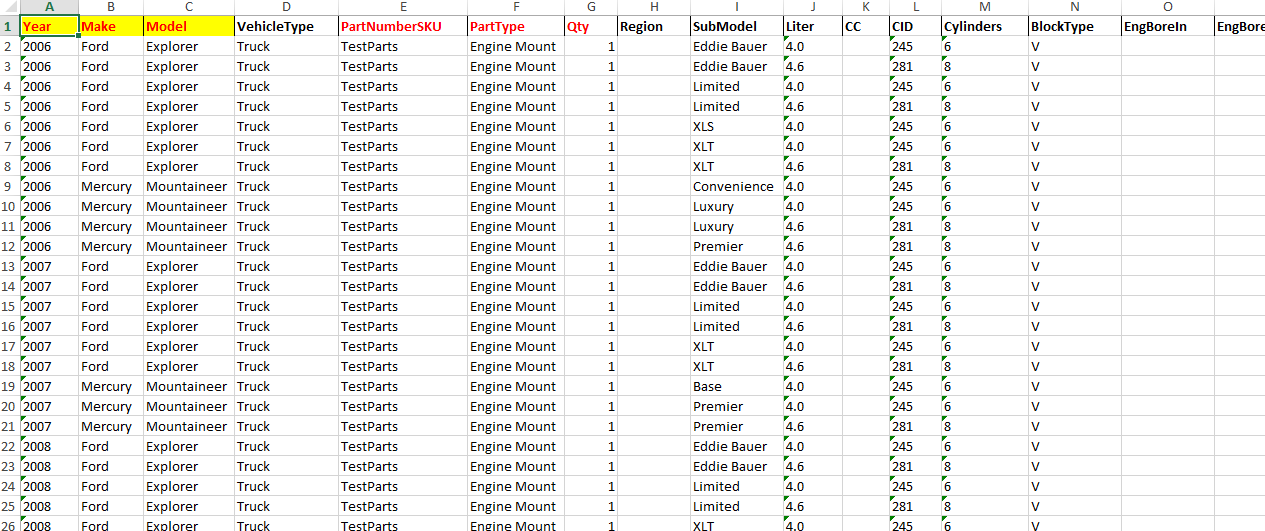Select entire column N via its letter

pyautogui.click(x=1075, y=8)
